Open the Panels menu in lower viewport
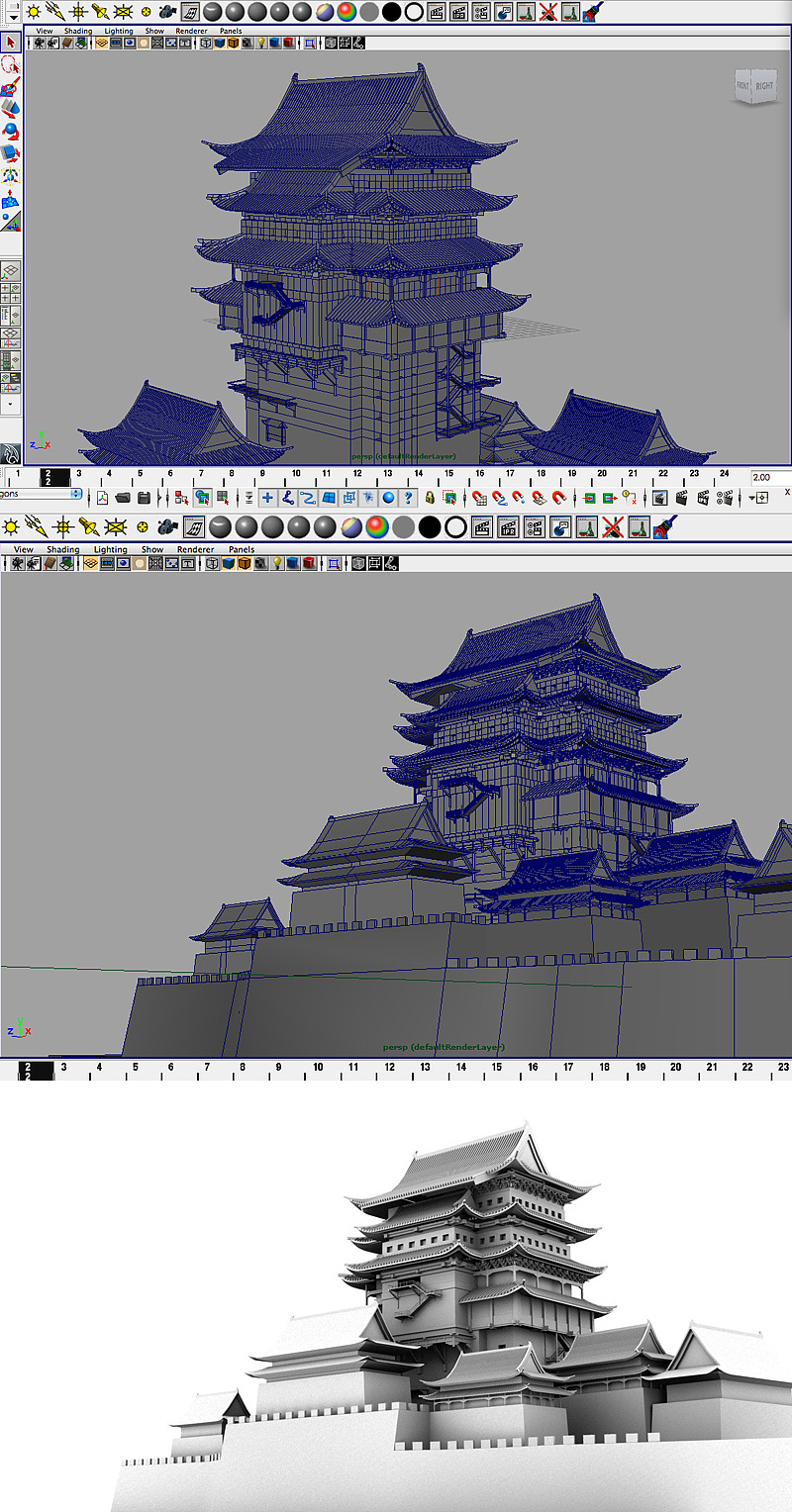 point(241,549)
